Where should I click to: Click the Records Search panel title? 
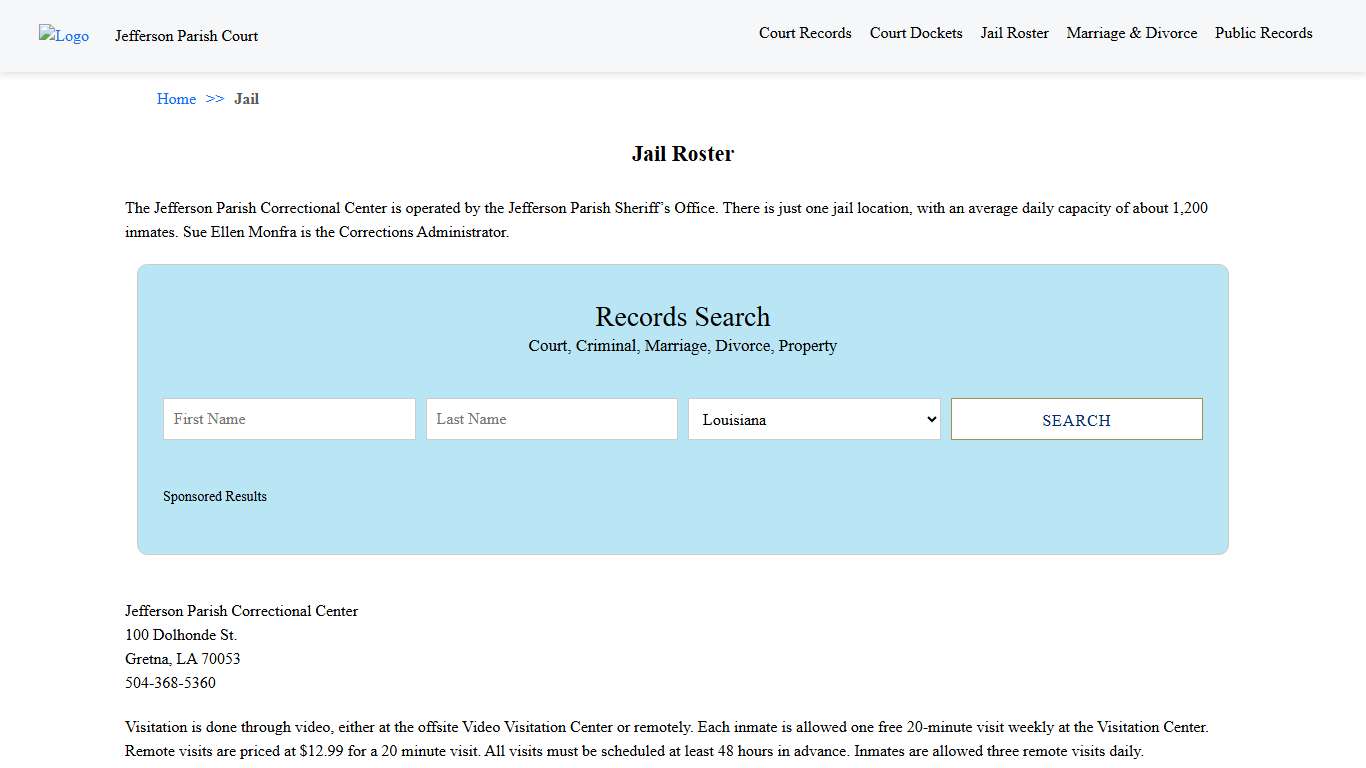pyautogui.click(x=683, y=317)
